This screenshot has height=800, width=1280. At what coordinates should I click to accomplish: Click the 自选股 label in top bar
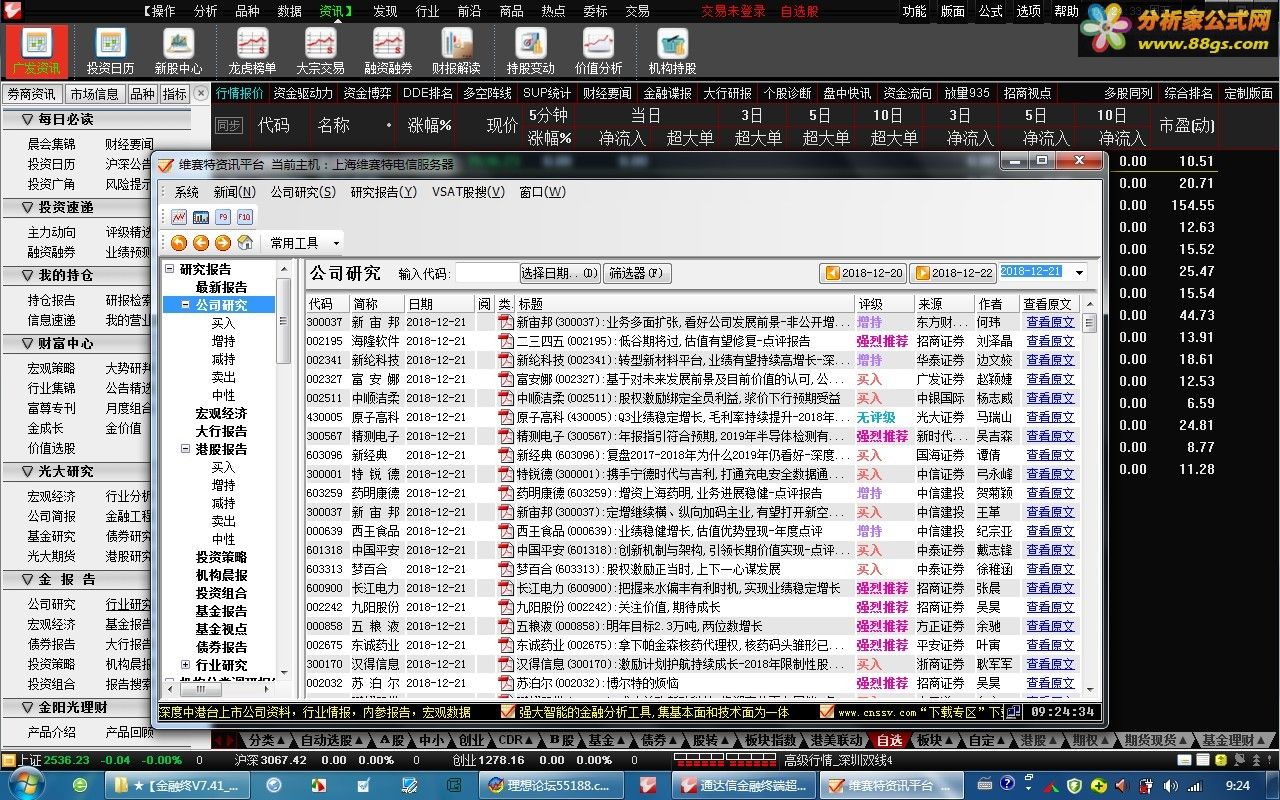tap(799, 11)
